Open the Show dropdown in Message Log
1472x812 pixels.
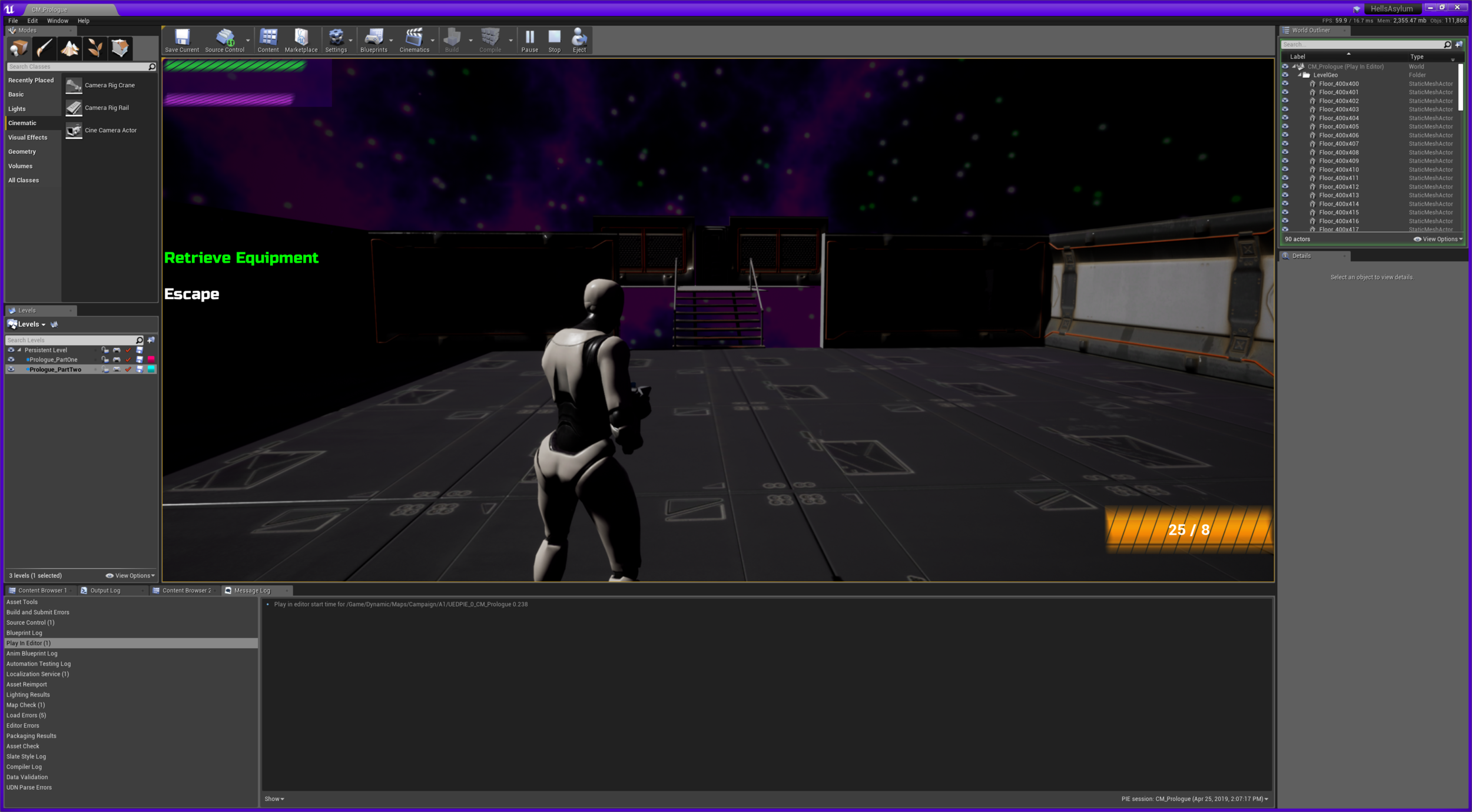(x=274, y=799)
